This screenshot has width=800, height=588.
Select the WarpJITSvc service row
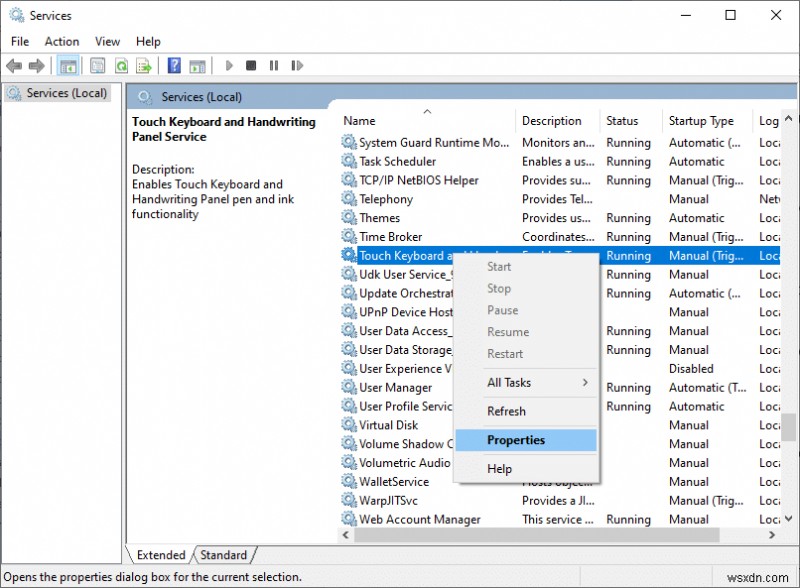coord(390,500)
